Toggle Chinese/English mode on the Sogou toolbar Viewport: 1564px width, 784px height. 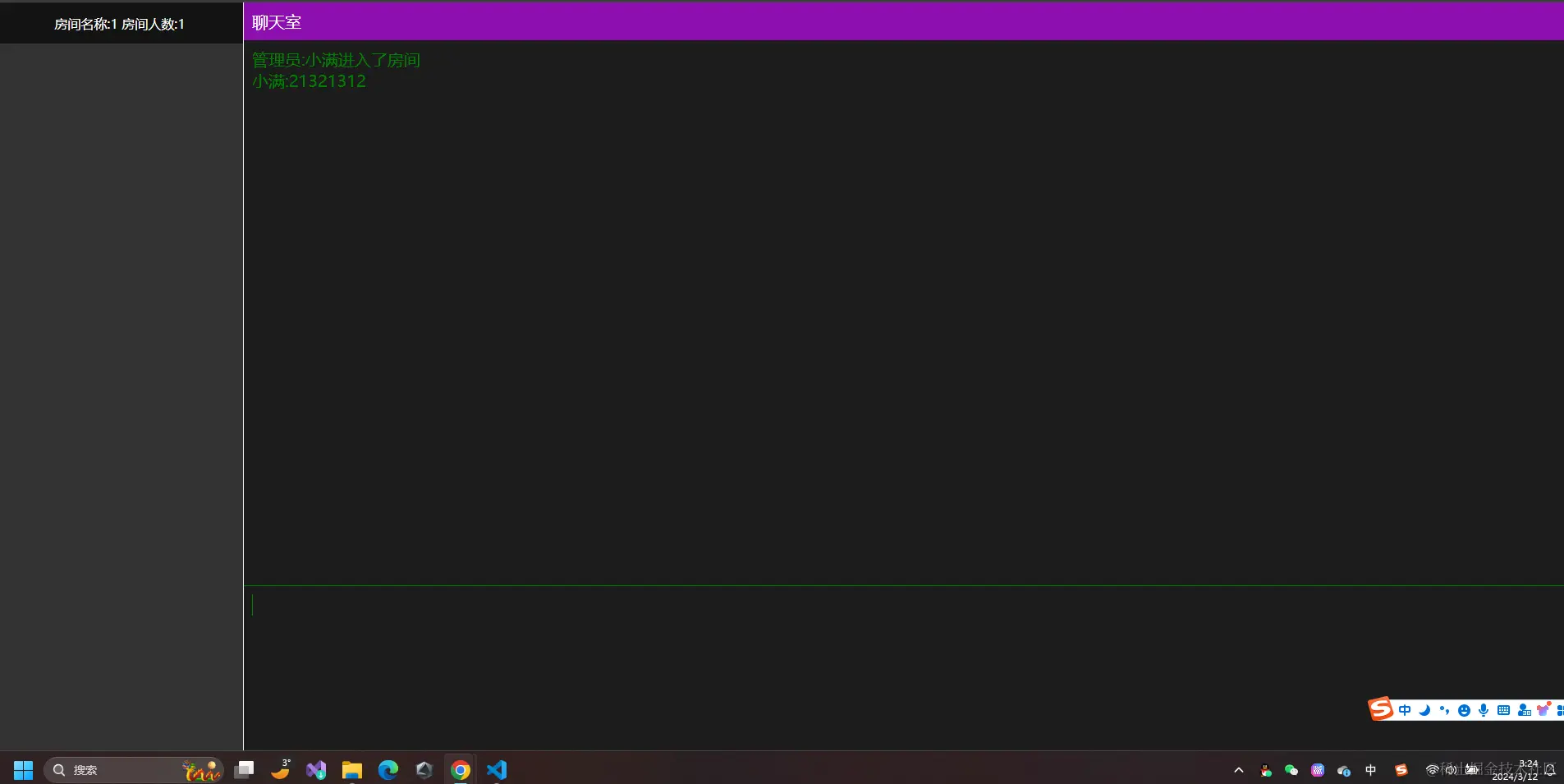pyautogui.click(x=1405, y=710)
